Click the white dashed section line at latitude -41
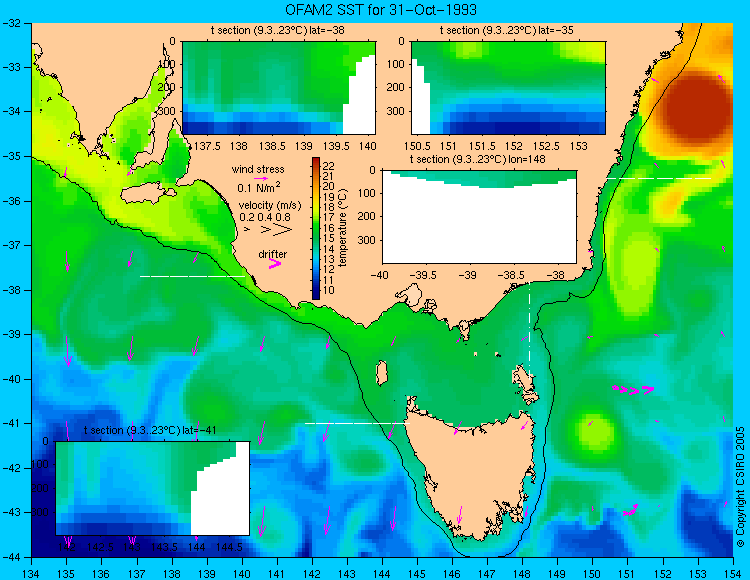This screenshot has height=580, width=750. [357, 423]
